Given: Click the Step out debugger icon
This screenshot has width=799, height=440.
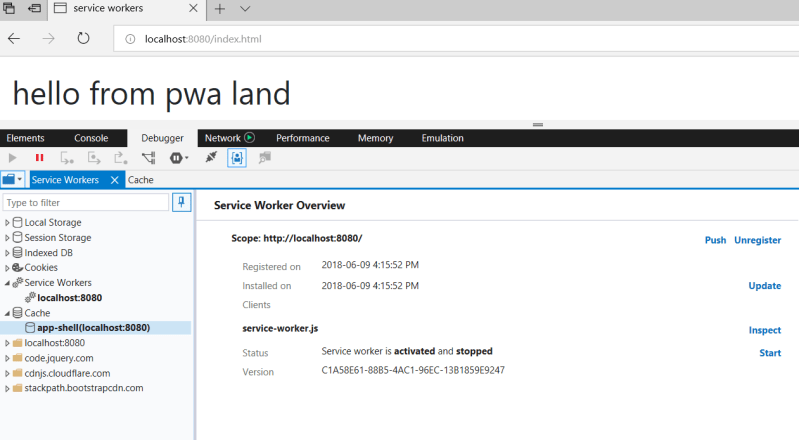Looking at the screenshot, I should pos(121,158).
